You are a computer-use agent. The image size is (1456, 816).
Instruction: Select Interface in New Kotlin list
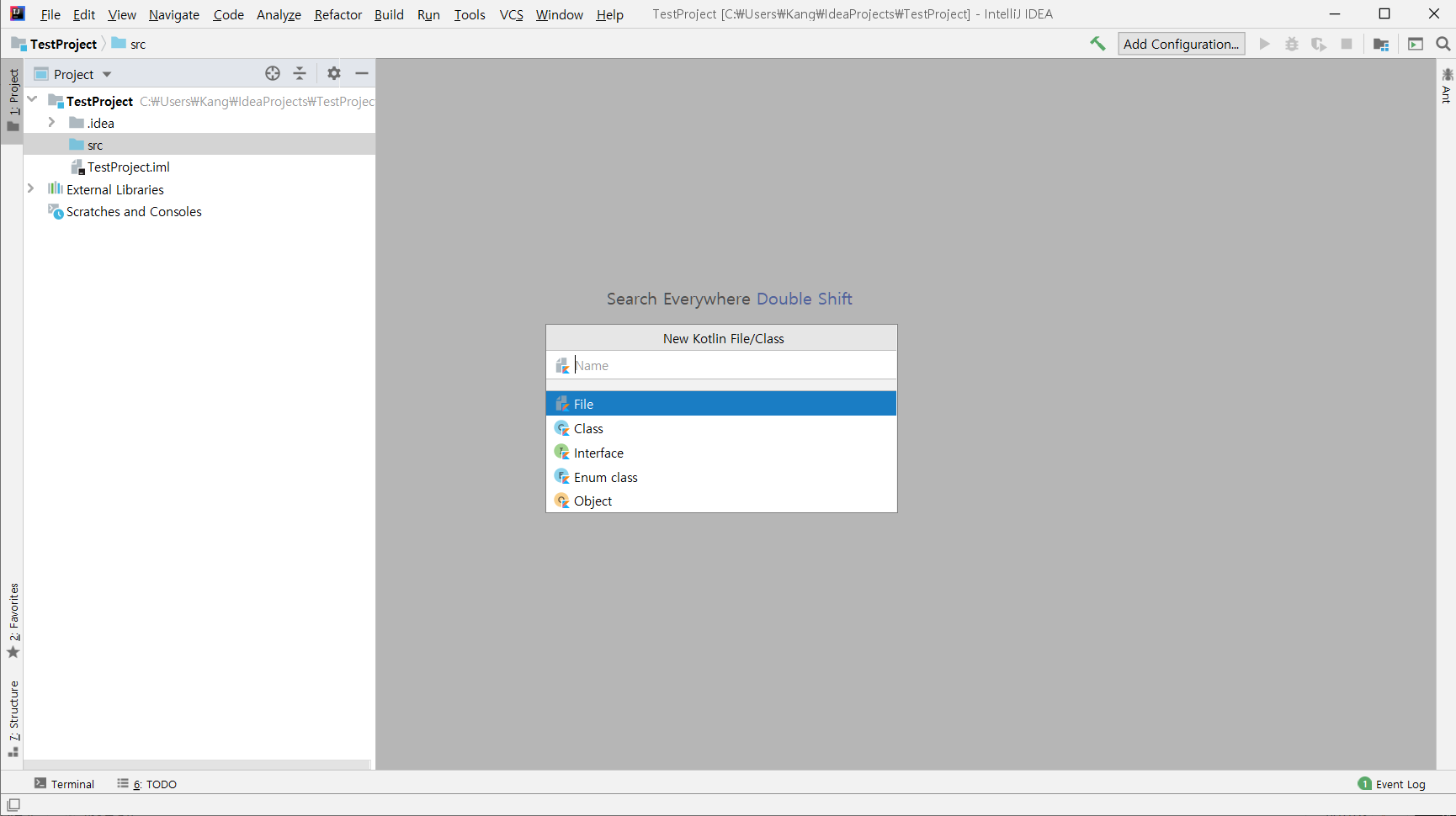[x=721, y=453]
